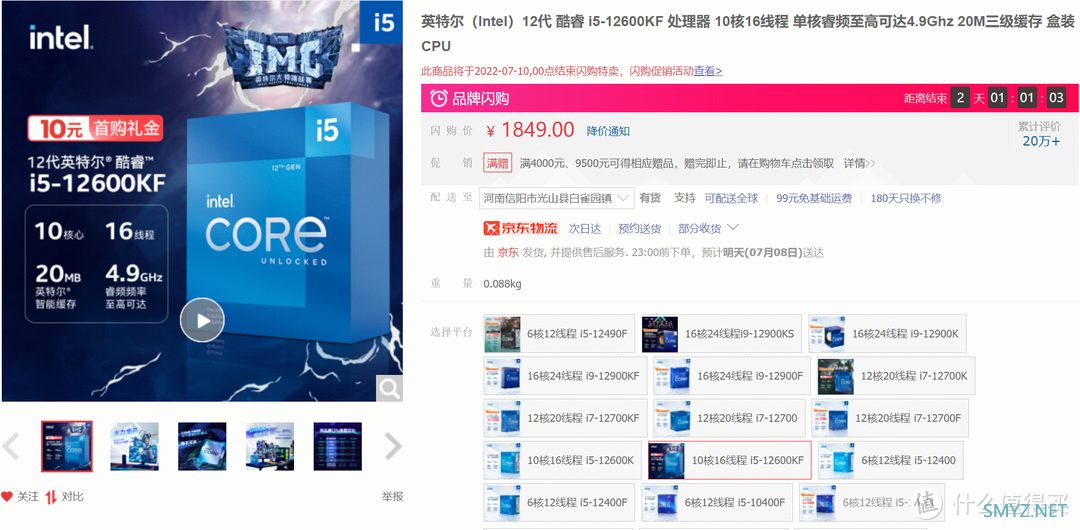Click the 满赠 promotion tag
Viewport: 1080px width, 530px height.
click(x=498, y=163)
